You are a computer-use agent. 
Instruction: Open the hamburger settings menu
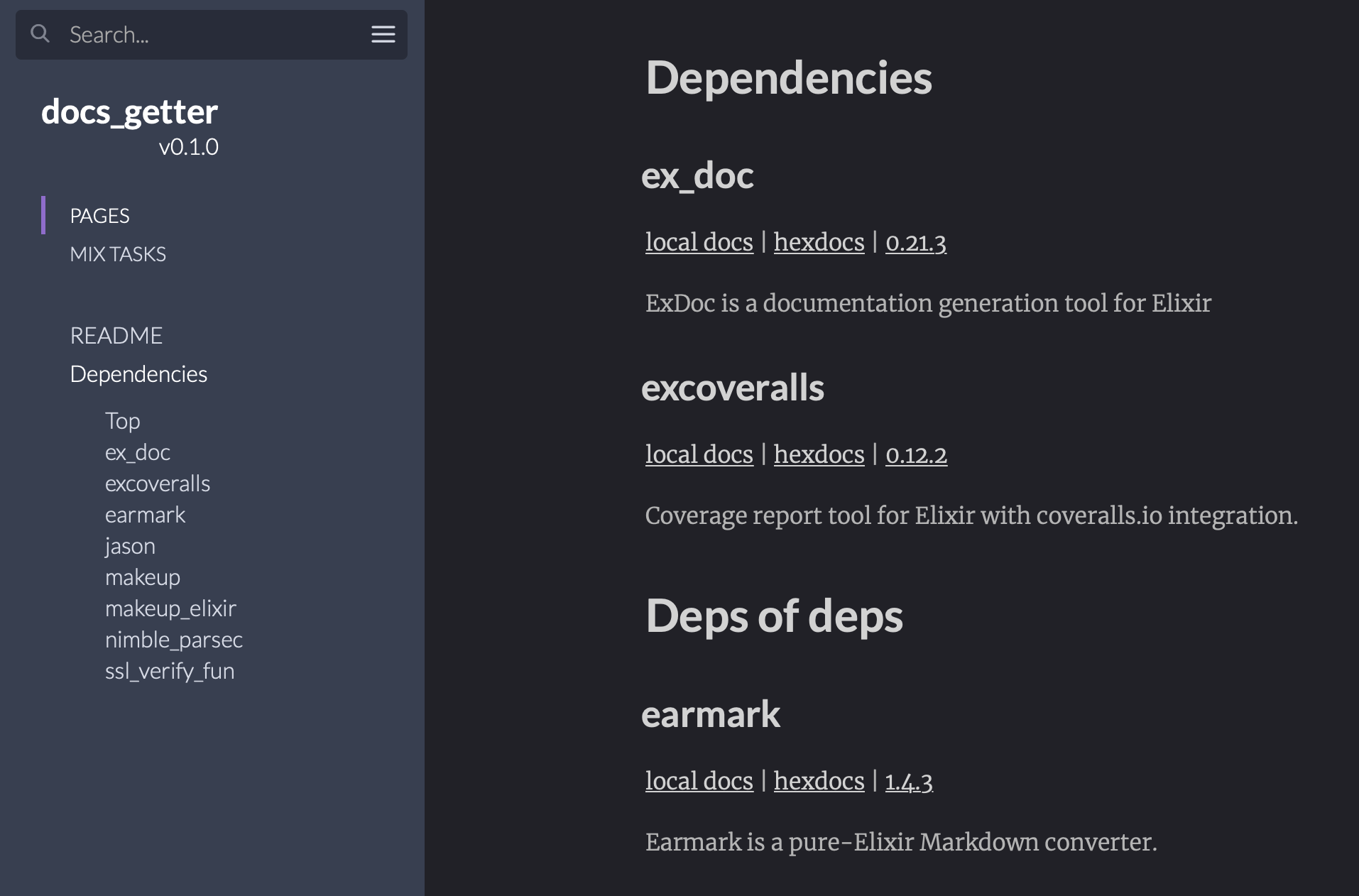click(383, 34)
